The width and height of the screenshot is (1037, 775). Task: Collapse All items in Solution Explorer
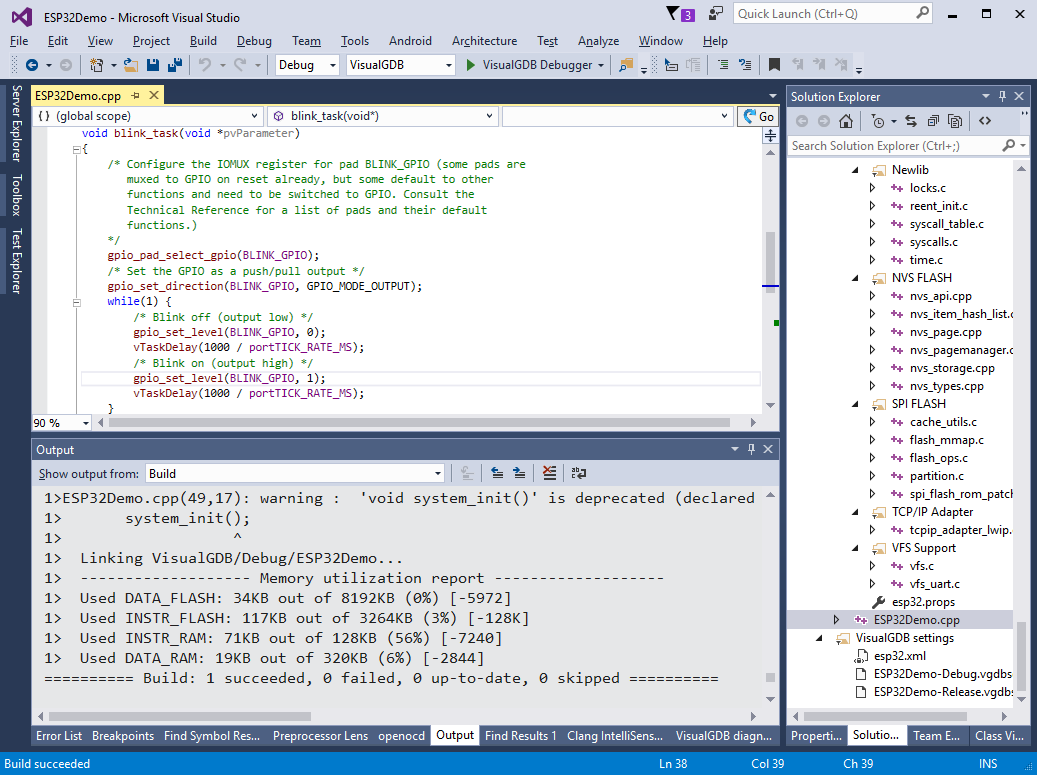pyautogui.click(x=933, y=121)
